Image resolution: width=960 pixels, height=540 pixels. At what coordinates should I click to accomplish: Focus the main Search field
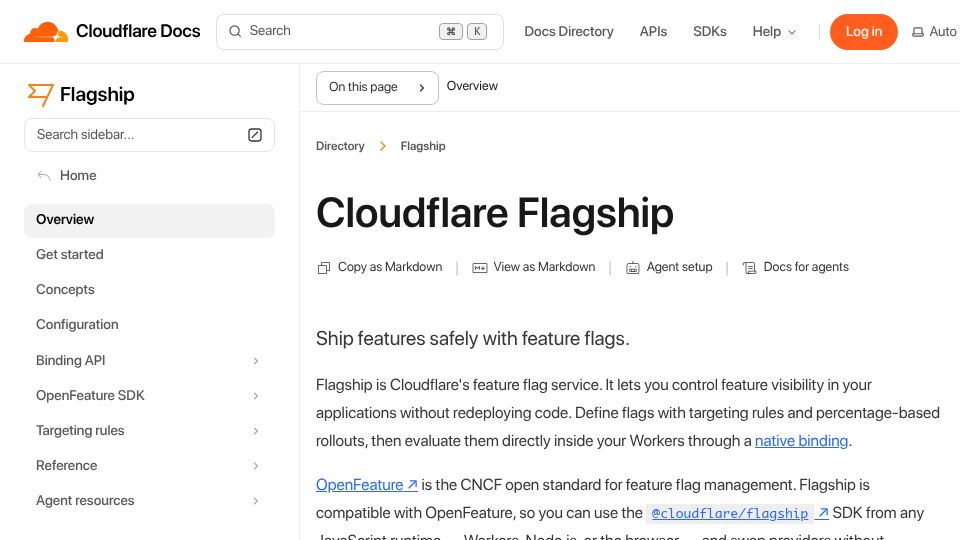[x=360, y=32]
